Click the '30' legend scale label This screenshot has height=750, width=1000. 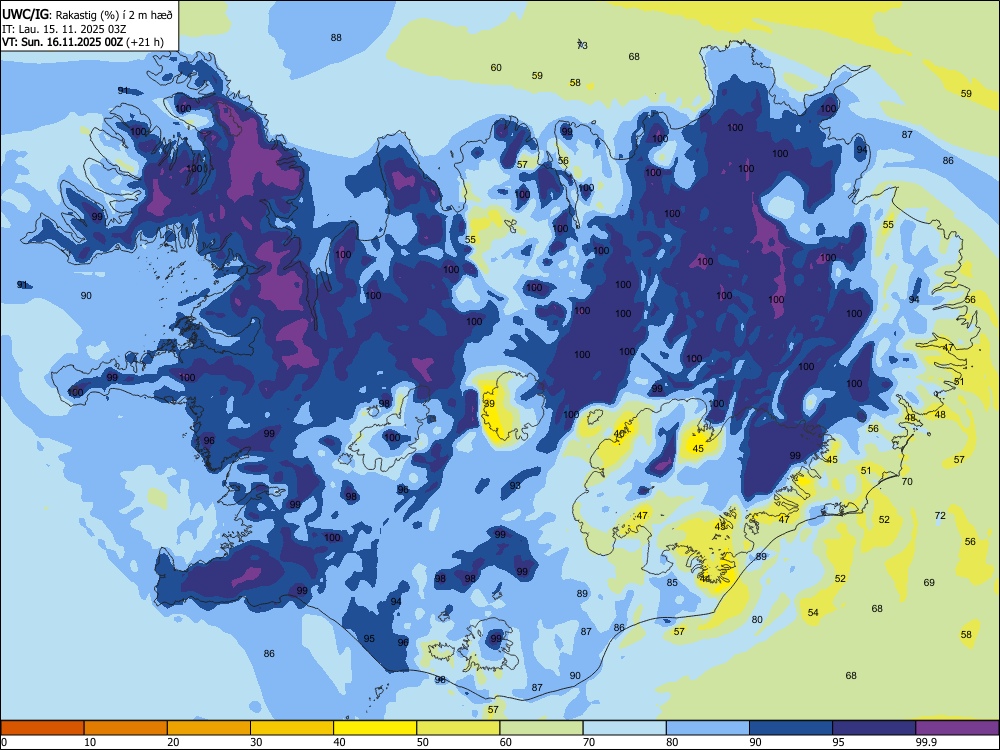(x=256, y=742)
